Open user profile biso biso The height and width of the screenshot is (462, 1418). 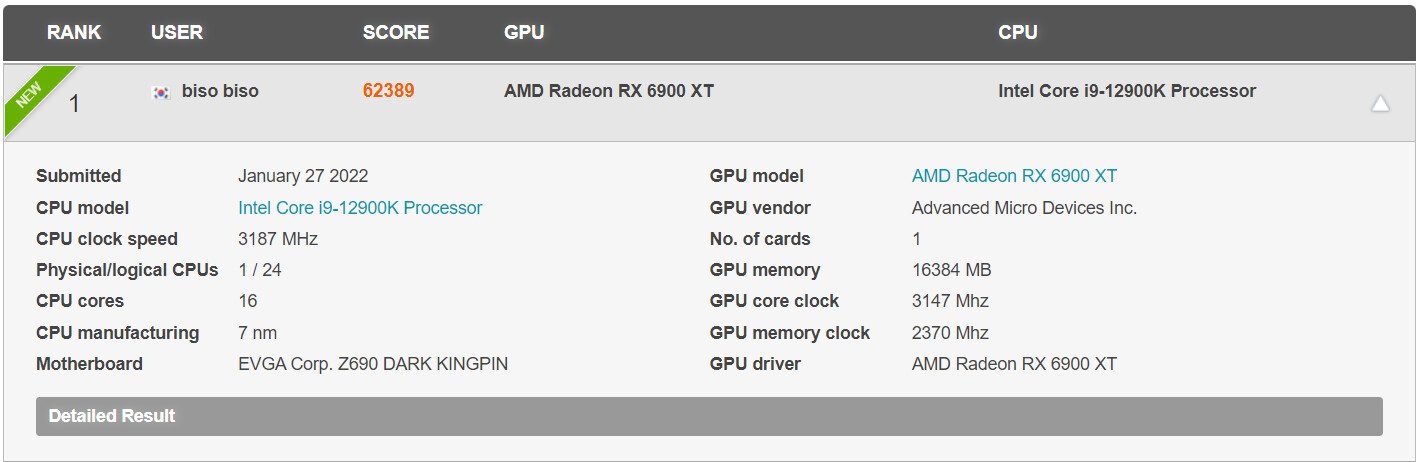220,91
